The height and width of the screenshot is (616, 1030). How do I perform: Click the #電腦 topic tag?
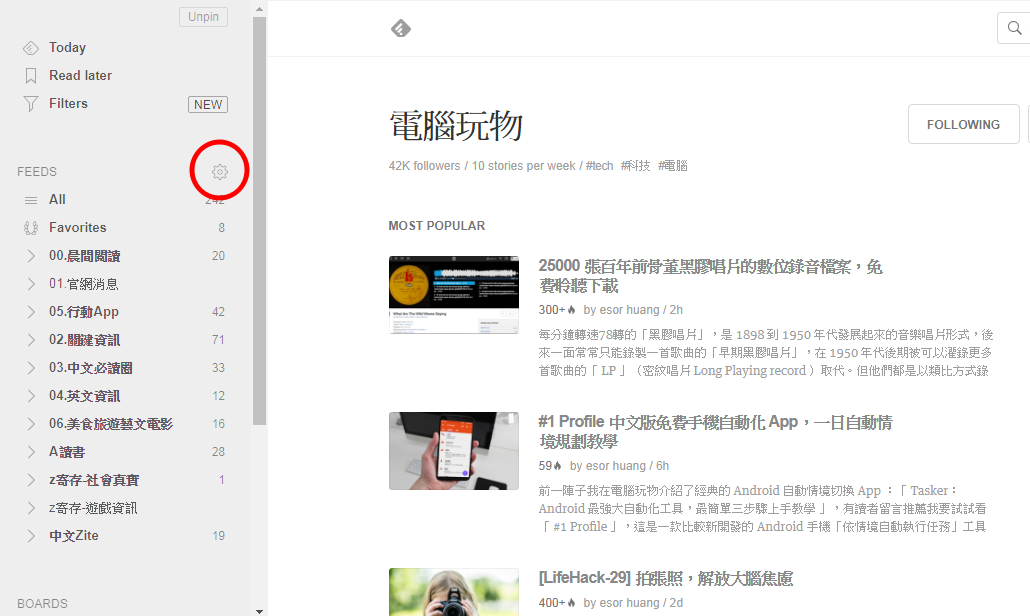(x=673, y=165)
